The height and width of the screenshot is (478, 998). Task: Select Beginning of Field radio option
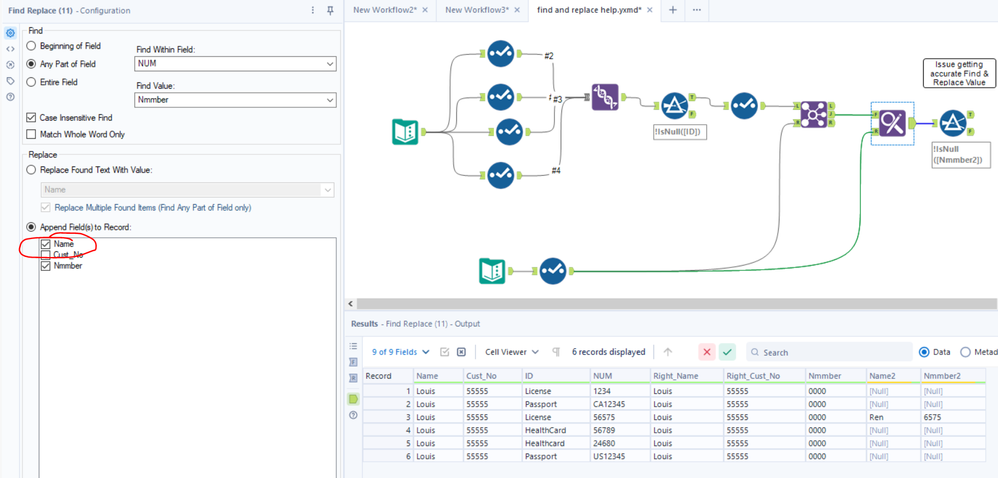pyautogui.click(x=31, y=46)
